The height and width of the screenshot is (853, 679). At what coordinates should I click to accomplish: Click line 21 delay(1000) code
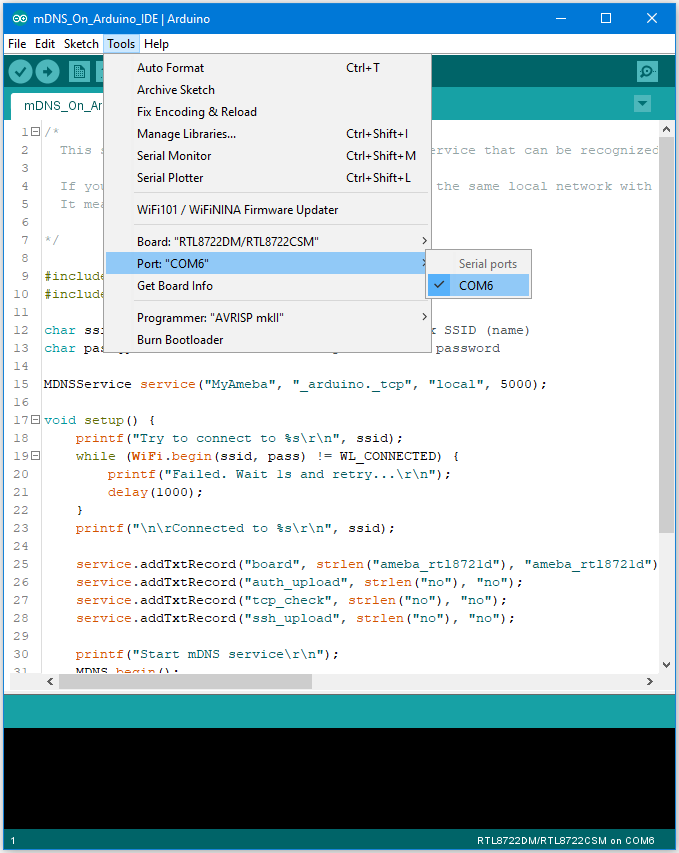[155, 492]
